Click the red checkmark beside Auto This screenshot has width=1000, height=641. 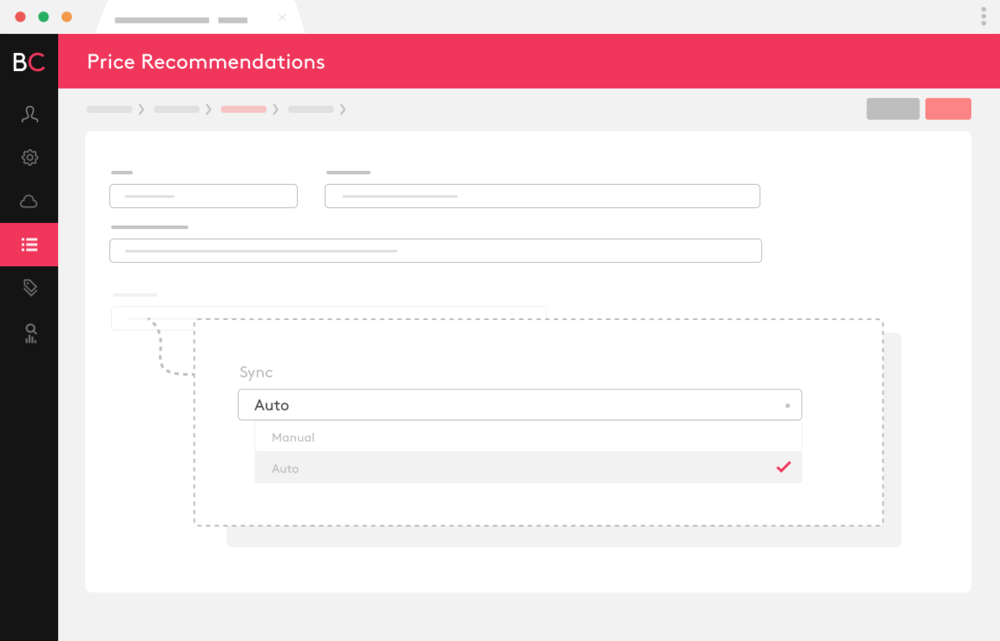tap(783, 467)
